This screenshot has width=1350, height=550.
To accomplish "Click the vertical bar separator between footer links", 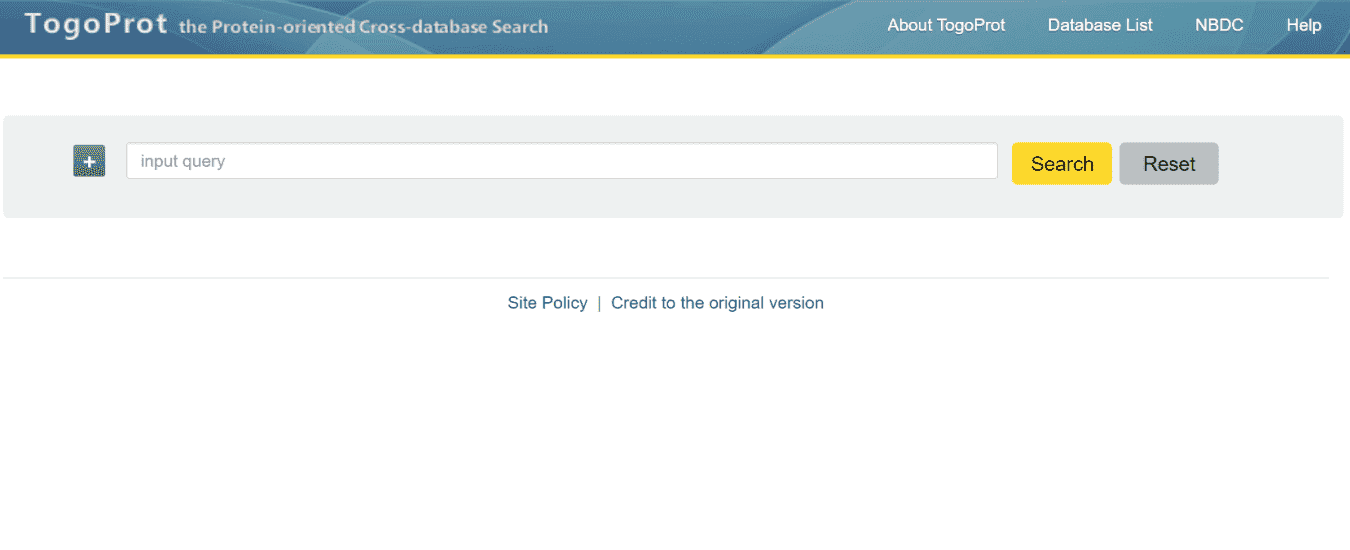I will pyautogui.click(x=599, y=303).
